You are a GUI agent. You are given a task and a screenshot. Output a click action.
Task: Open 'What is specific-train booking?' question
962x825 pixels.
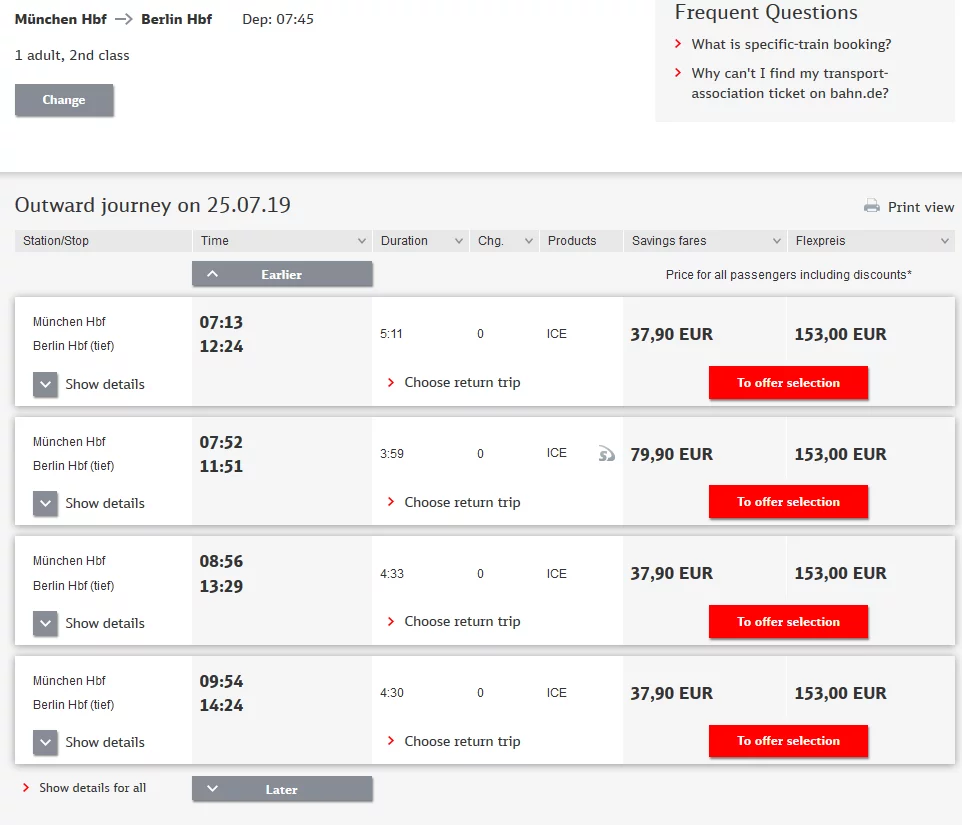tap(791, 45)
